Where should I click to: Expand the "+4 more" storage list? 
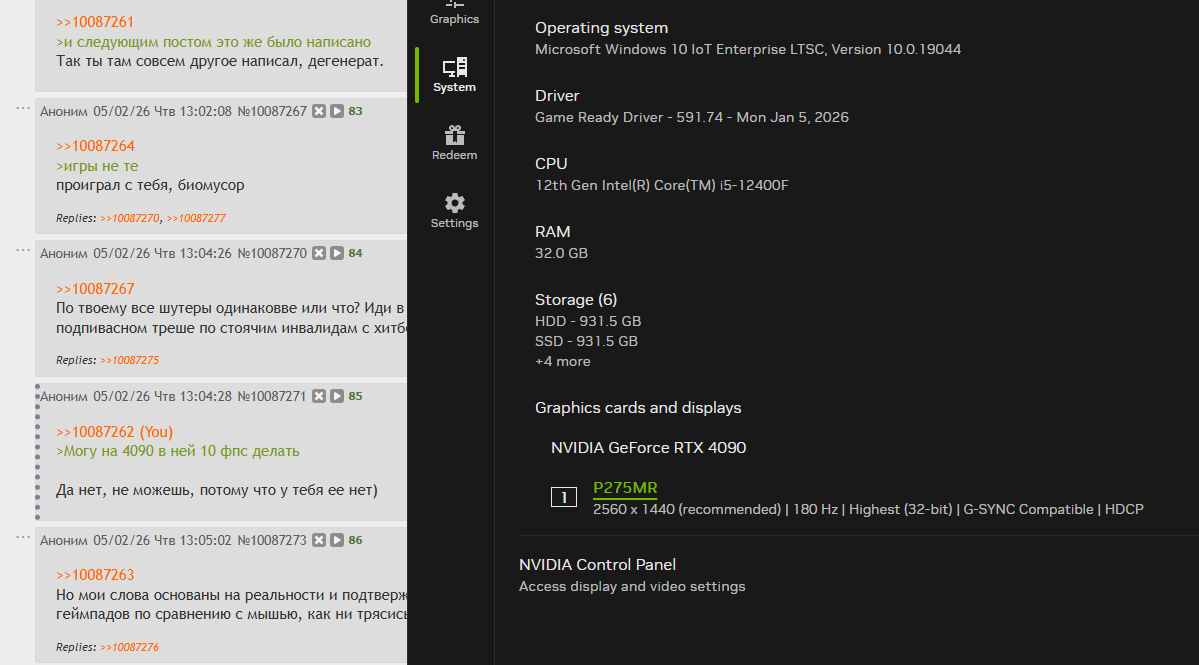pyautogui.click(x=563, y=361)
